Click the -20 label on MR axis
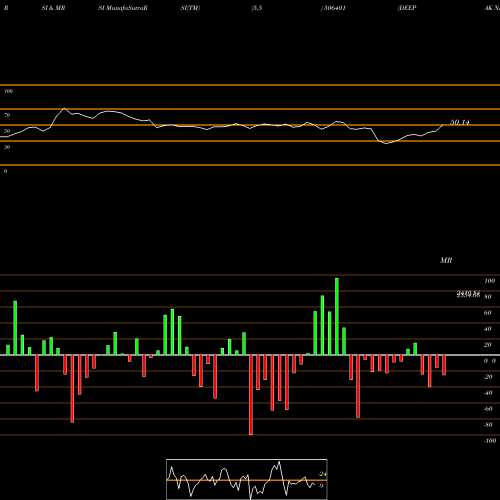 (488, 377)
